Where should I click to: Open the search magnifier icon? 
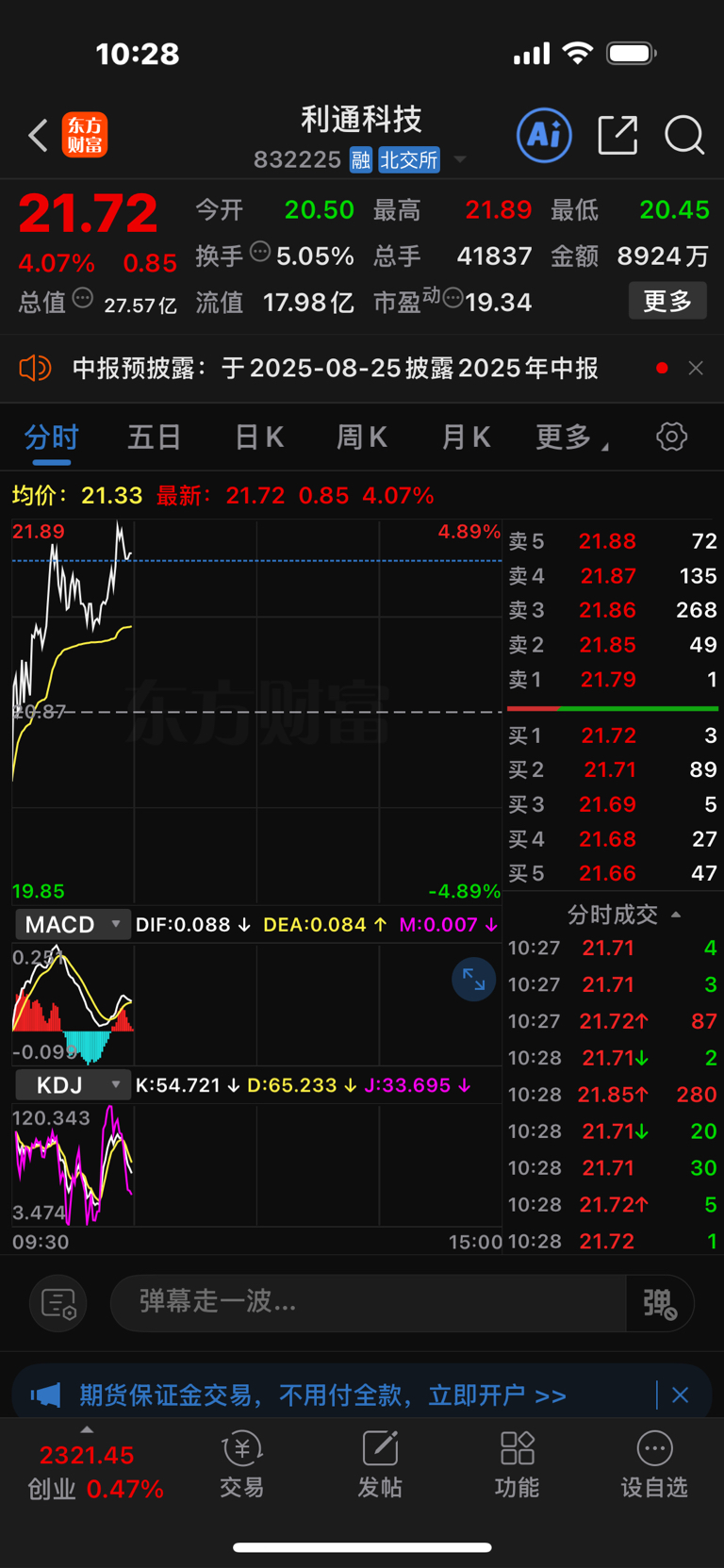tap(684, 135)
